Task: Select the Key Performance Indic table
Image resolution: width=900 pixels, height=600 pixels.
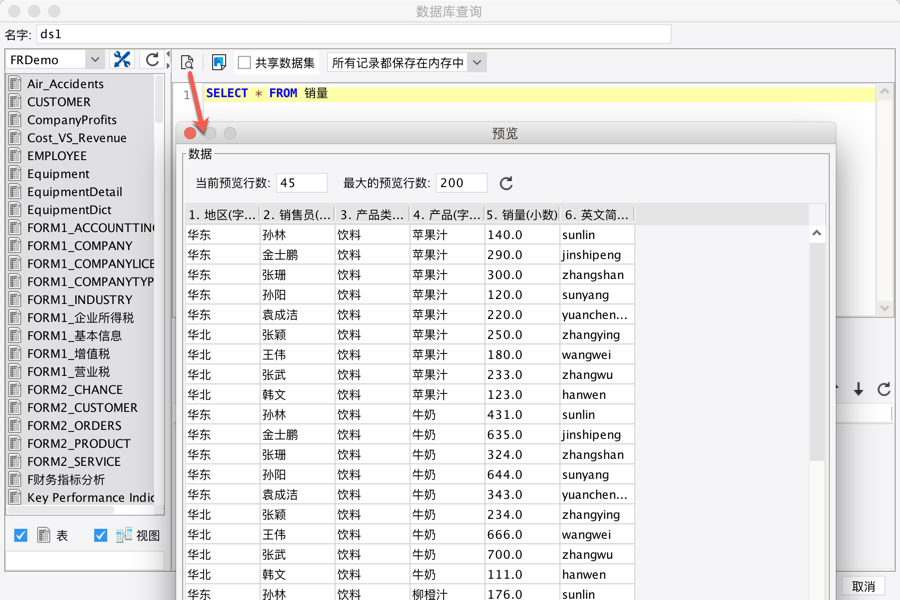Action: (90, 497)
